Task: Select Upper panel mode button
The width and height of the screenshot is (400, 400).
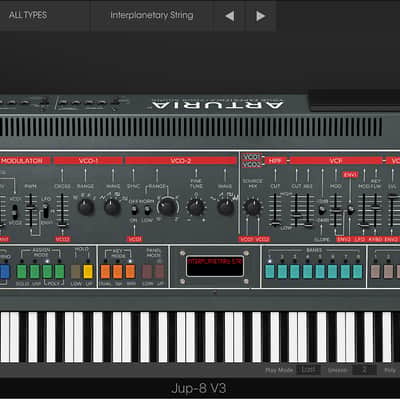Action: point(160,272)
